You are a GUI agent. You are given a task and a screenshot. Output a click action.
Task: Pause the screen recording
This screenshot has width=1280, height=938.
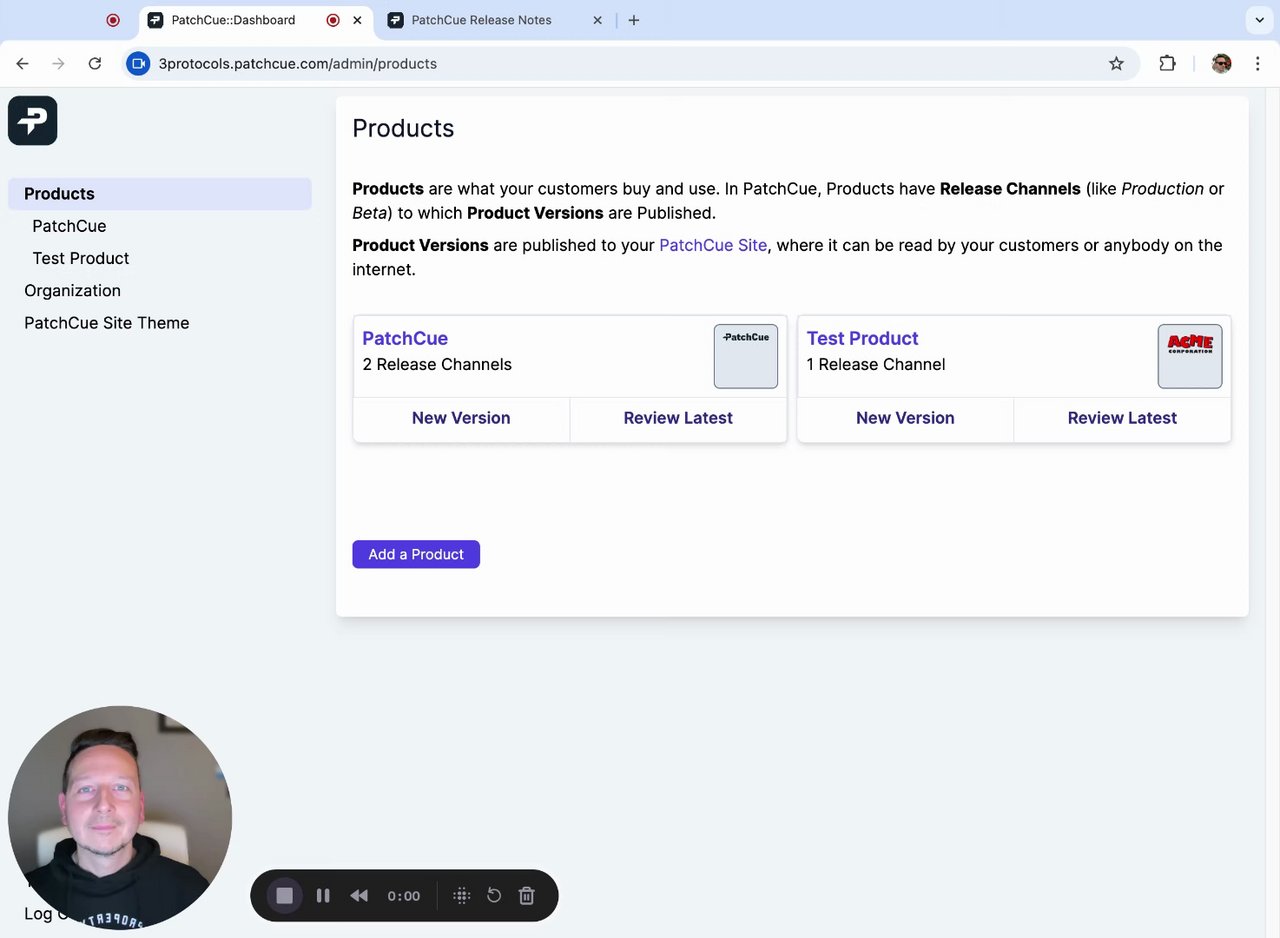(x=323, y=896)
